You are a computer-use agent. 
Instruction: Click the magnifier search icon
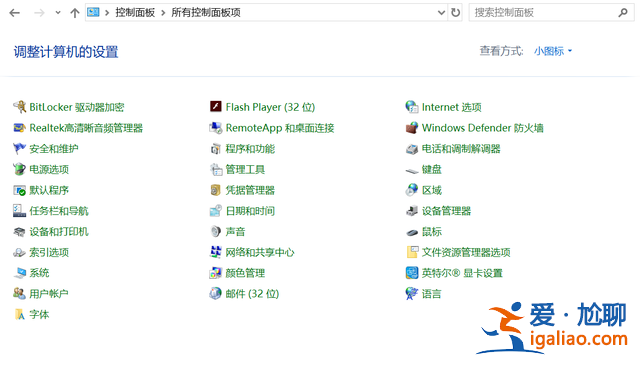pos(623,13)
